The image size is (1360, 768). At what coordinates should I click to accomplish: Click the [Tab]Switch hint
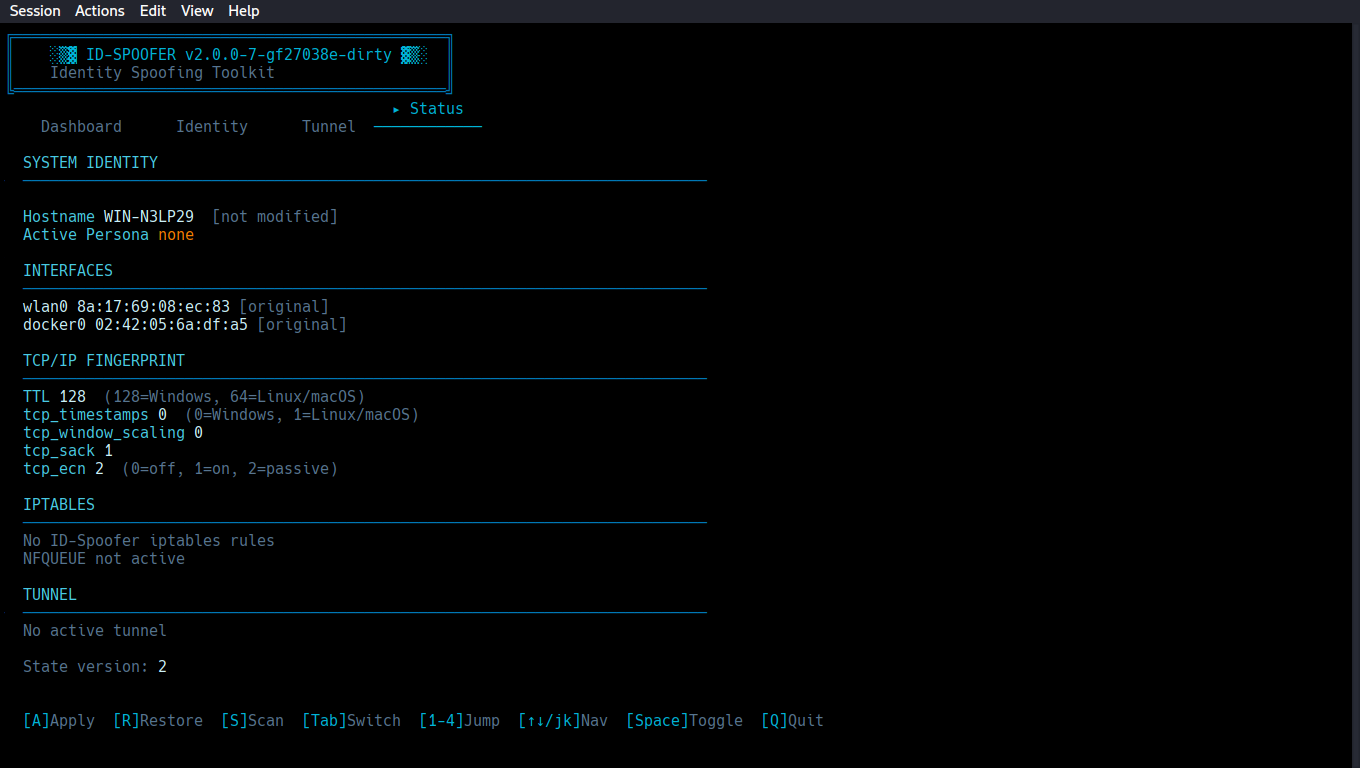pos(352,721)
